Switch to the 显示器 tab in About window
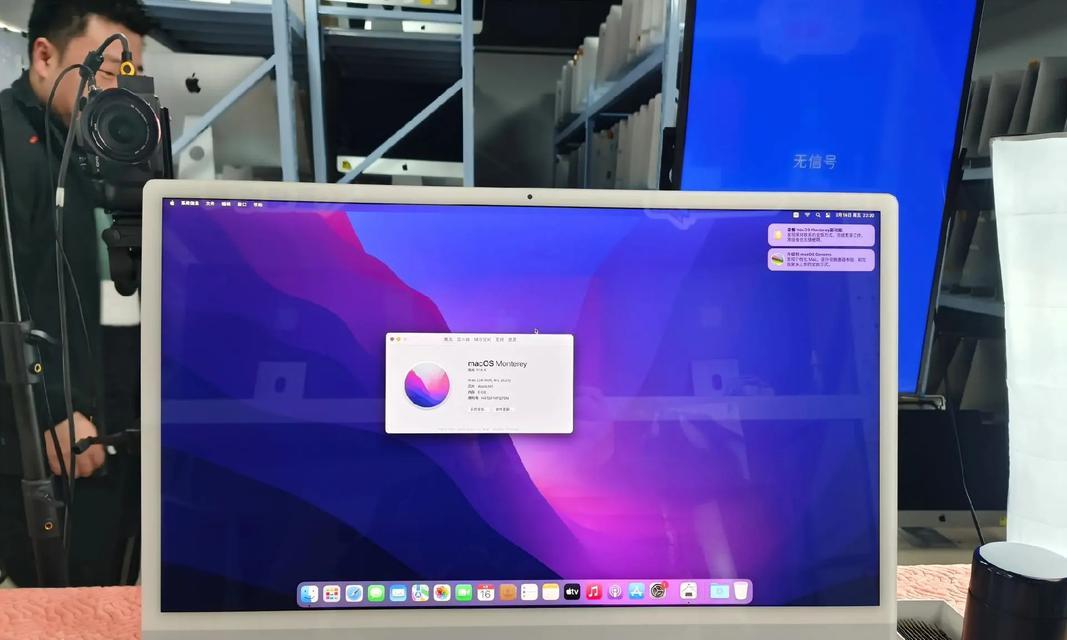The height and width of the screenshot is (640, 1067). pos(463,339)
